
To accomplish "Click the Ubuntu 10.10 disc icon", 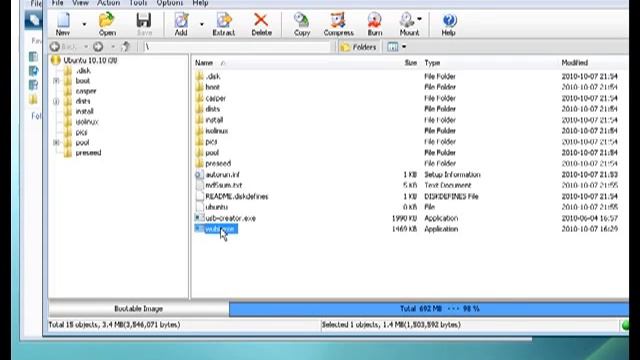I will (x=56, y=60).
